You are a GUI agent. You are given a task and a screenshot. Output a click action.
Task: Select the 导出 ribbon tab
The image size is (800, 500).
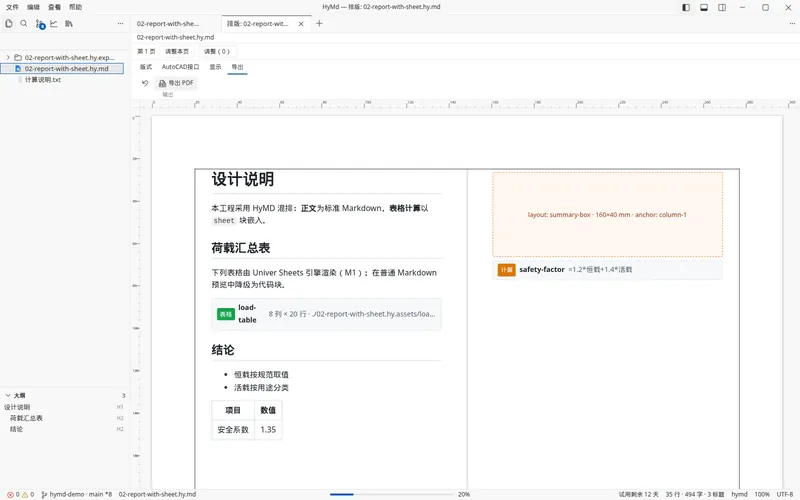point(237,67)
